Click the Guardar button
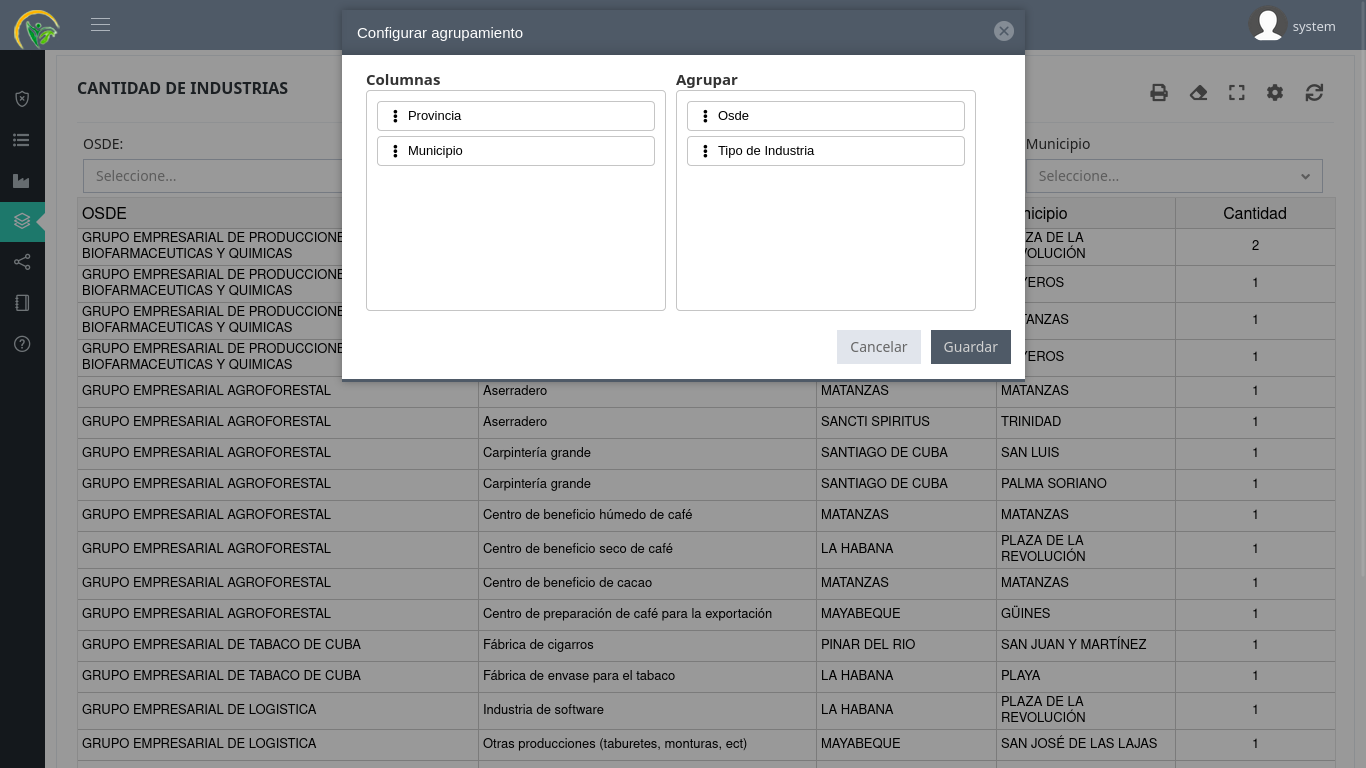Image resolution: width=1366 pixels, height=768 pixels. 970,347
